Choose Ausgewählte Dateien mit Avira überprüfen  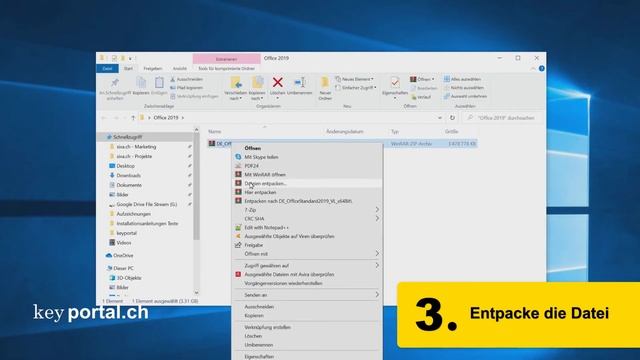click(289, 274)
